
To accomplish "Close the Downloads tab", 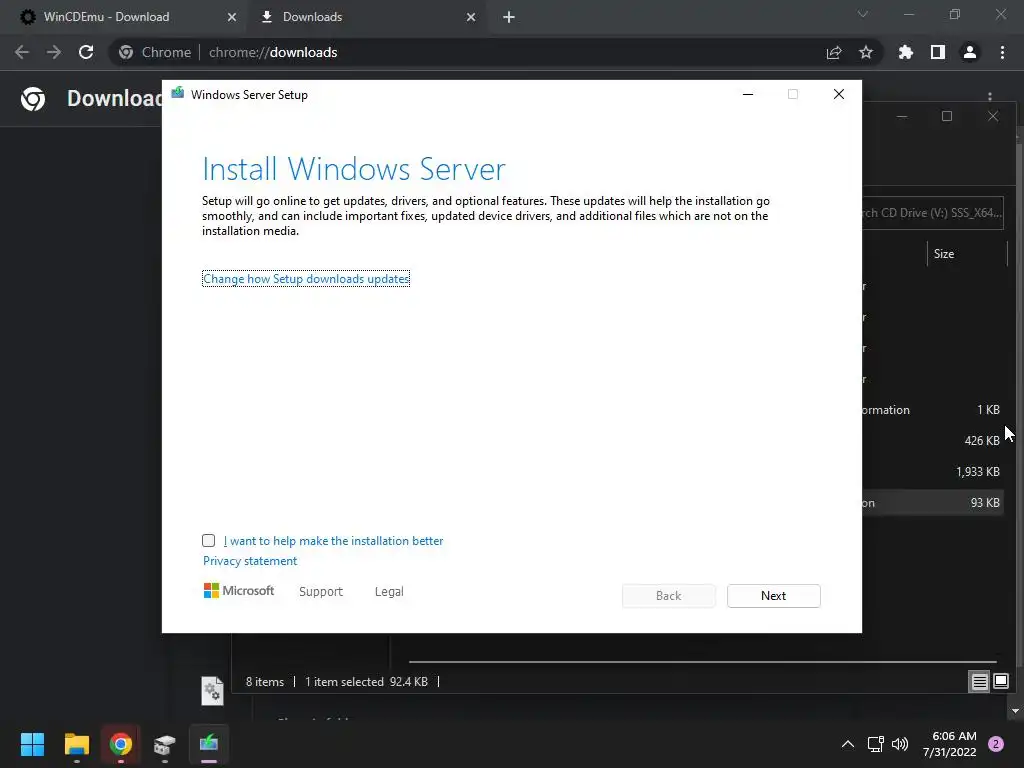I will (471, 17).
